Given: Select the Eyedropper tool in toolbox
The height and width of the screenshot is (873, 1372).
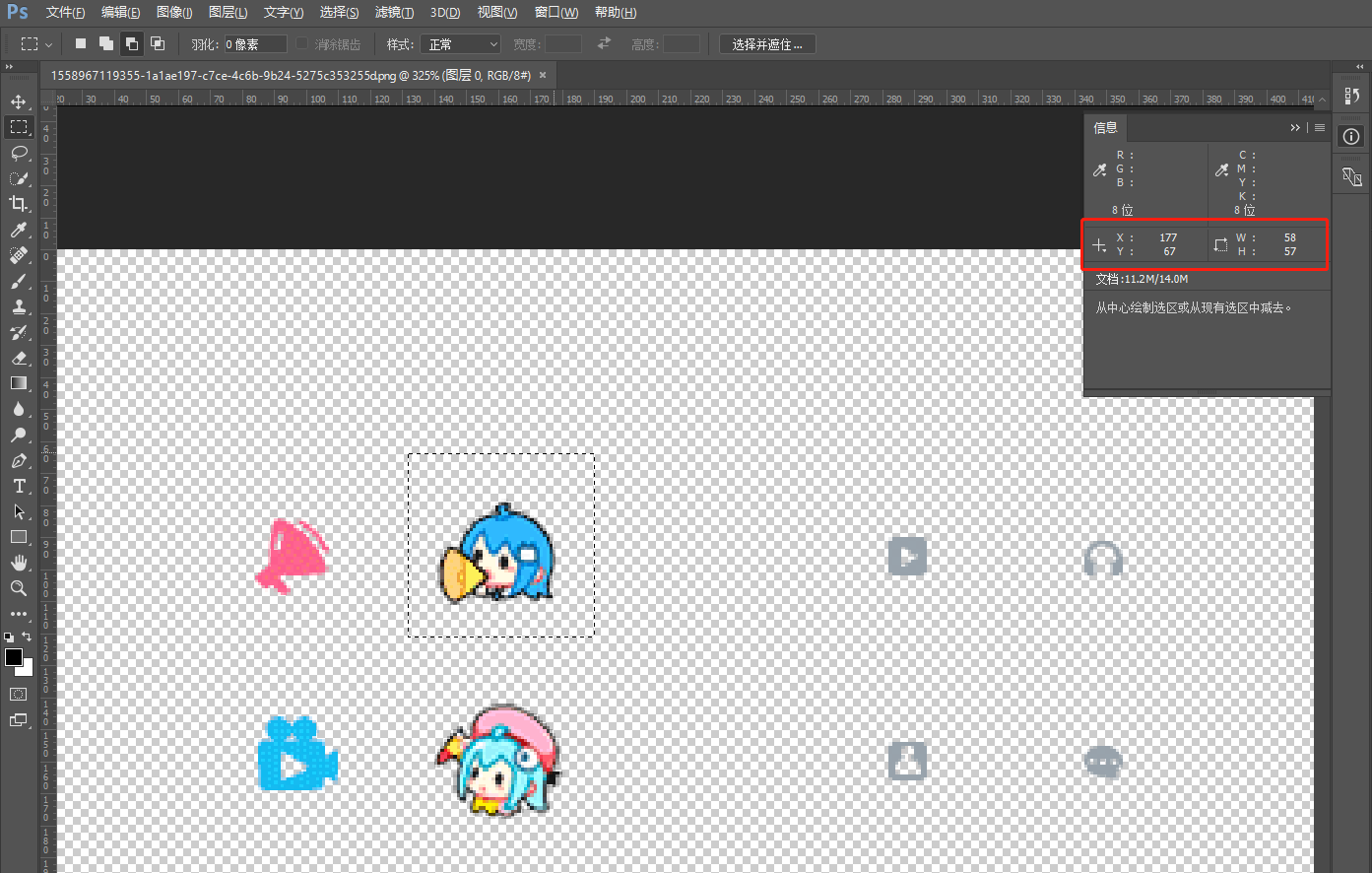Looking at the screenshot, I should [x=19, y=230].
